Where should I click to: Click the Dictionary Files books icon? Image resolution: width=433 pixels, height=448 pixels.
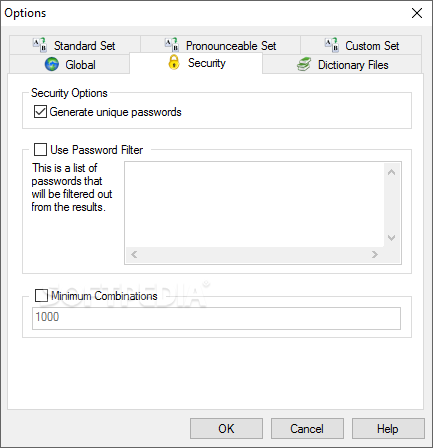pyautogui.click(x=304, y=64)
